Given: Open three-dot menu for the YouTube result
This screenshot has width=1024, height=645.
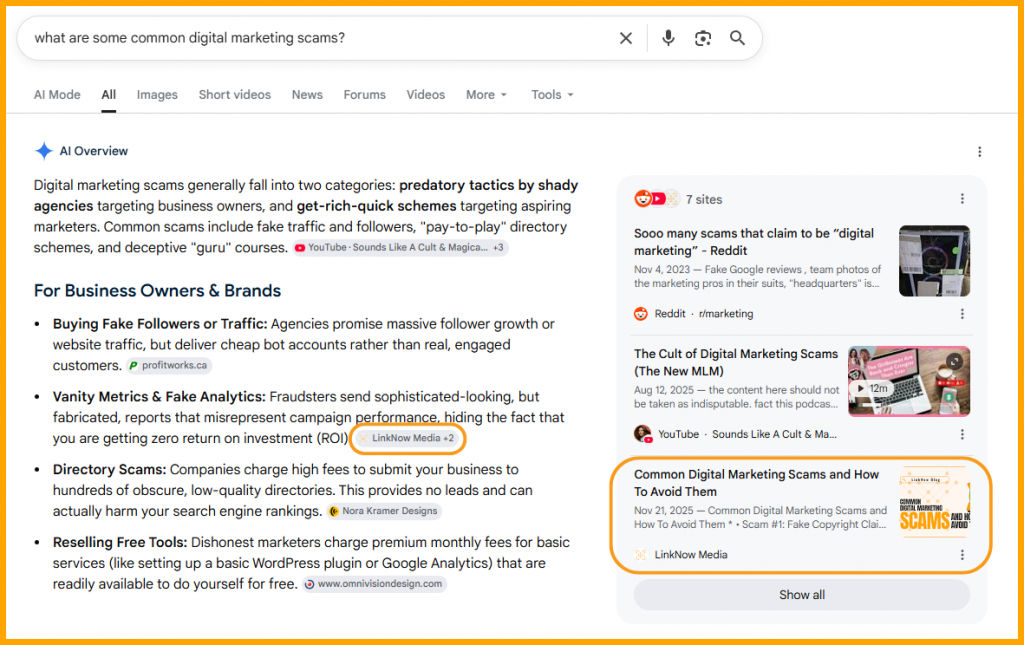Looking at the screenshot, I should click(962, 434).
